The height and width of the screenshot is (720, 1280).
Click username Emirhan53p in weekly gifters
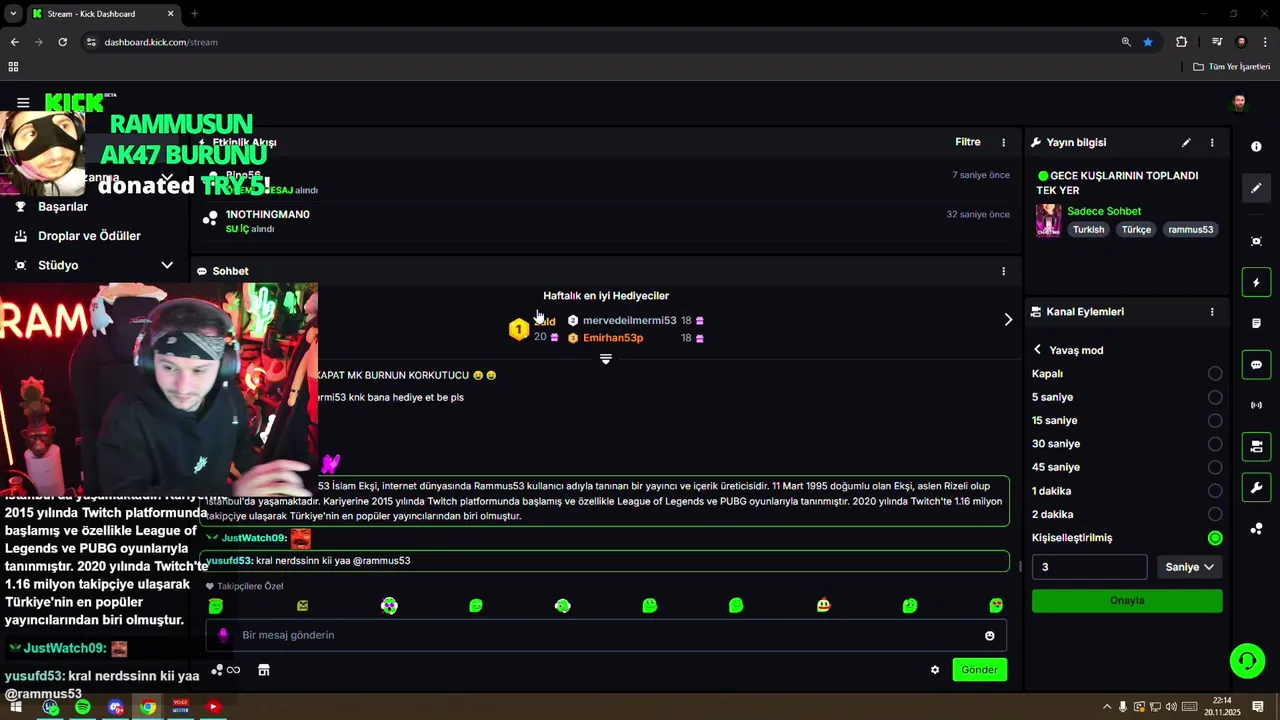613,338
